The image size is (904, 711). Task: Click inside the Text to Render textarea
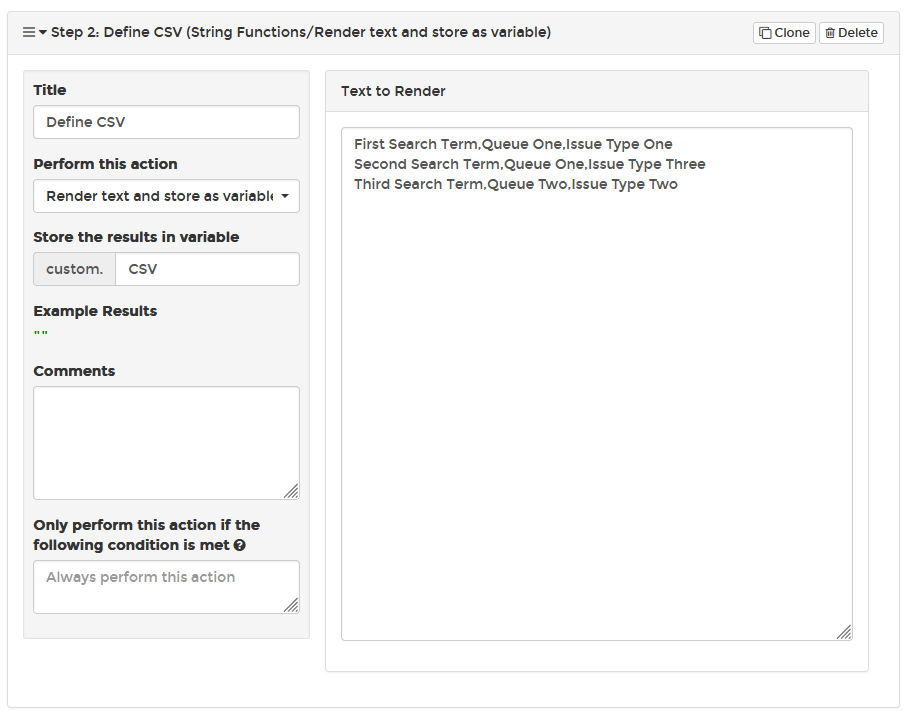pos(597,384)
